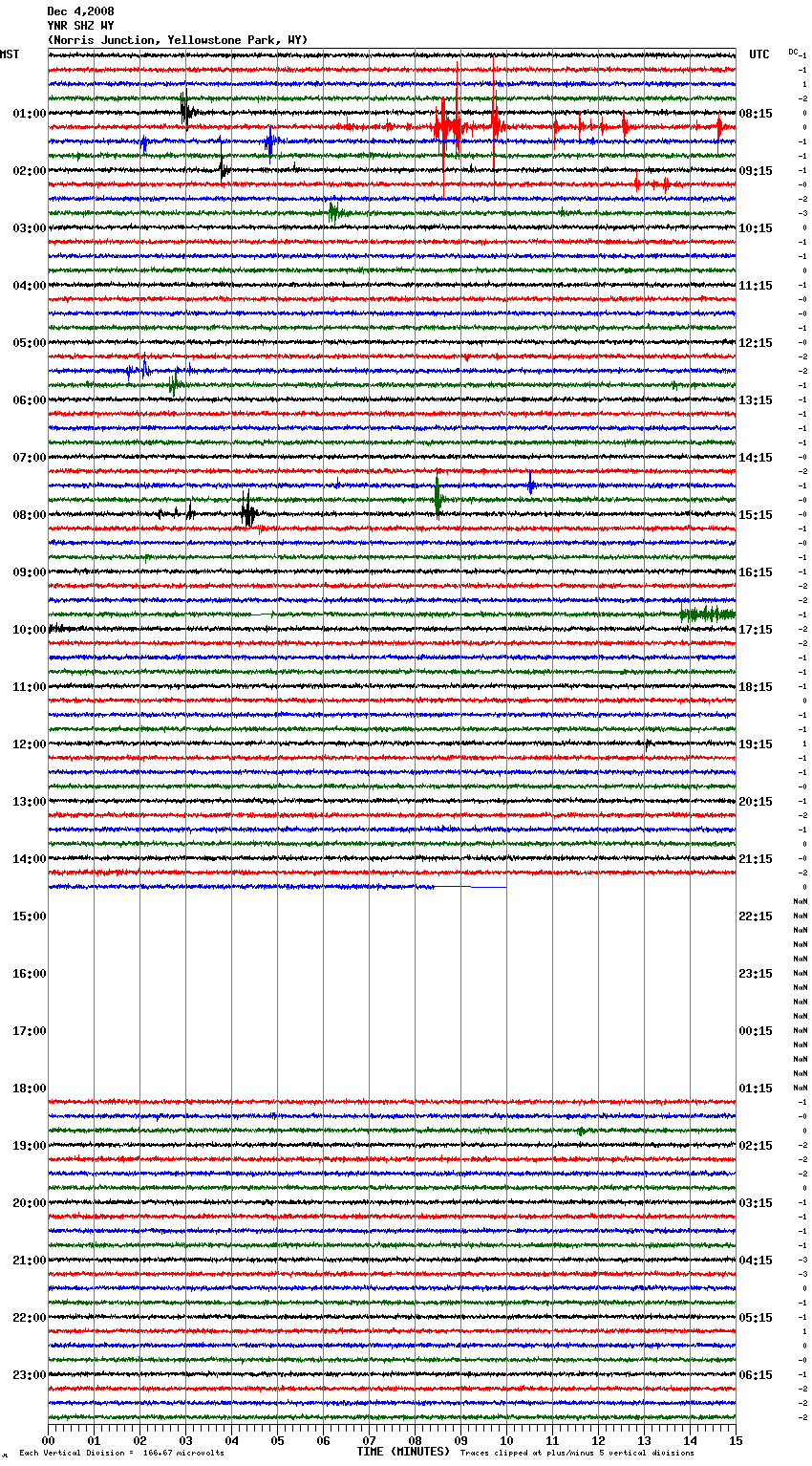Click the "09:15" UTC time label
The width and height of the screenshot is (812, 1466).
[x=756, y=171]
